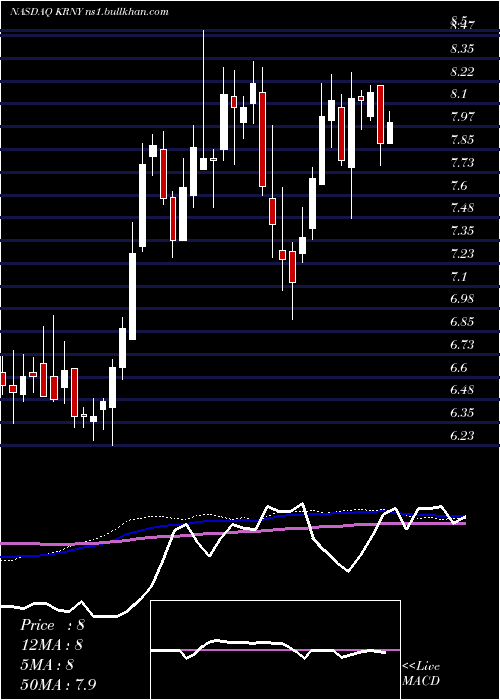The image size is (500, 700).
Task: Click the 8.35 price axis label
Action: tap(462, 49)
